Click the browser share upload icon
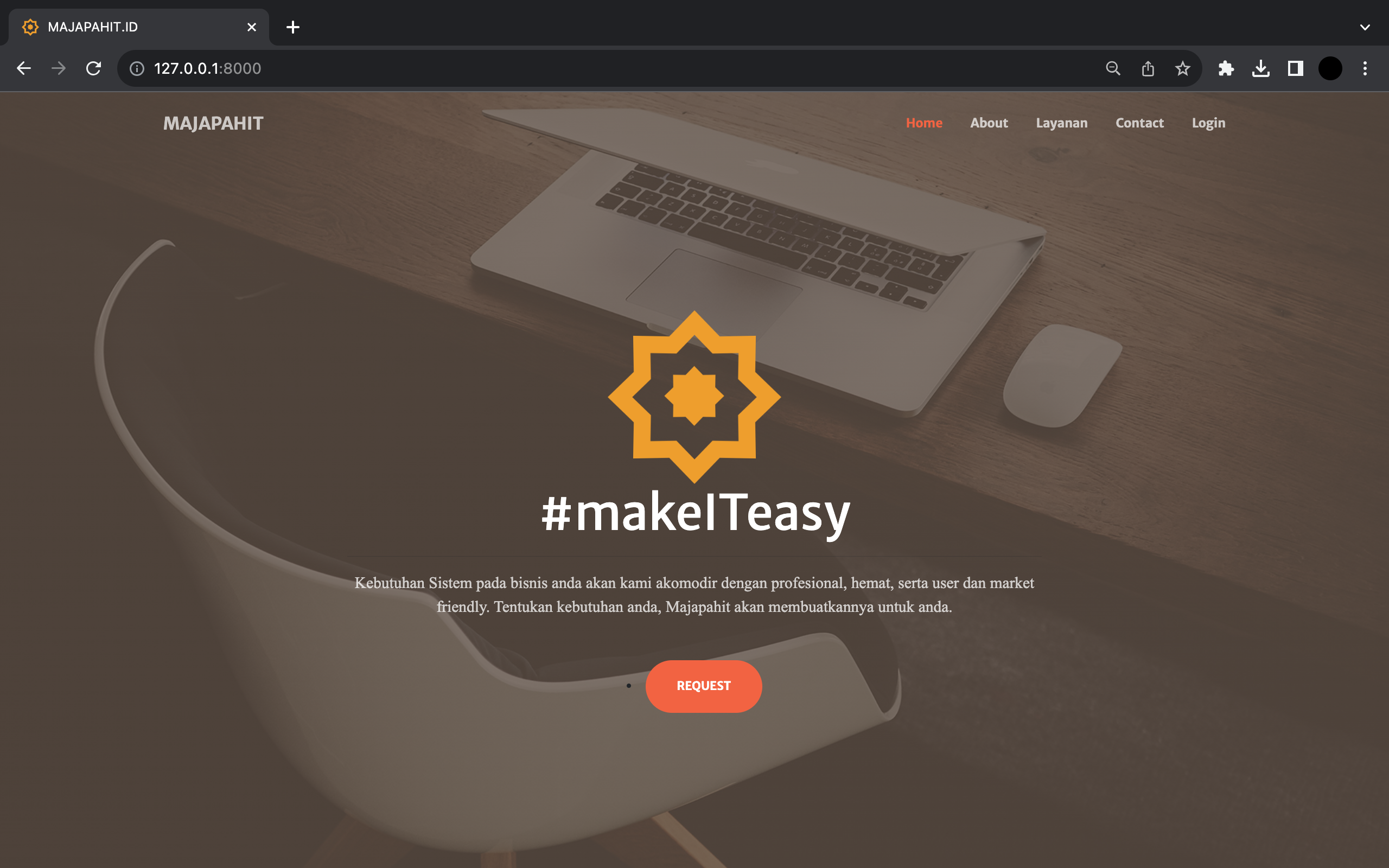Image resolution: width=1389 pixels, height=868 pixels. pyautogui.click(x=1148, y=68)
